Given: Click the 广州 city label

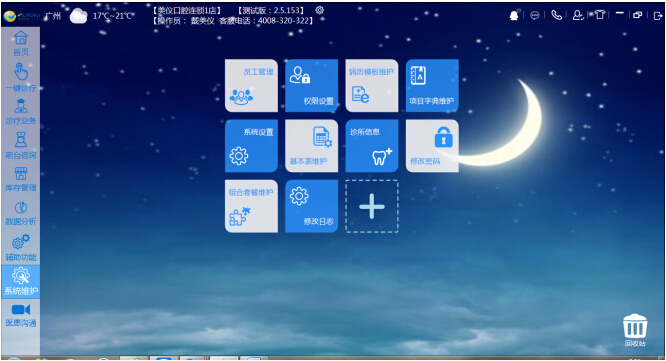Looking at the screenshot, I should coord(53,16).
